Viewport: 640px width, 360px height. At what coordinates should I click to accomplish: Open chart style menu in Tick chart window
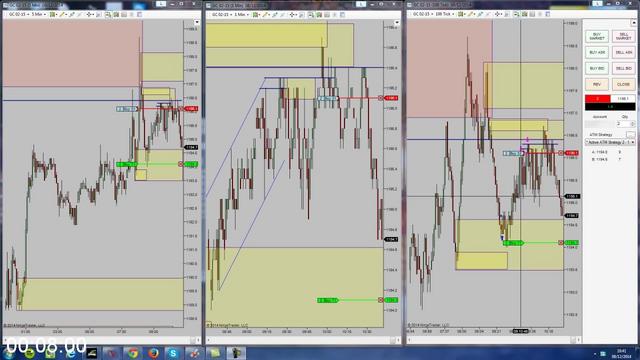(461, 14)
